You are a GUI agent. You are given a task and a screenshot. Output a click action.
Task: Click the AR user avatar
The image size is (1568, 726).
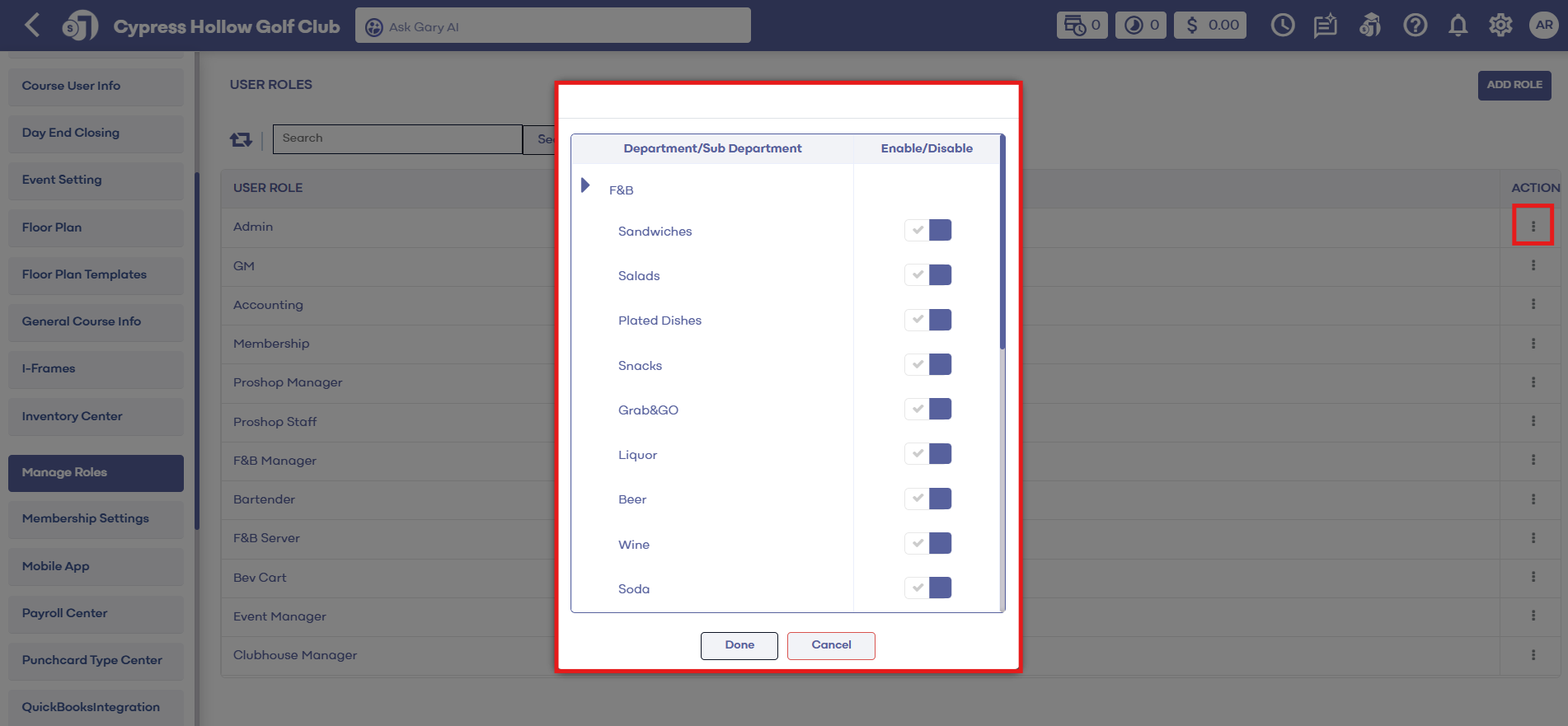pos(1543,26)
